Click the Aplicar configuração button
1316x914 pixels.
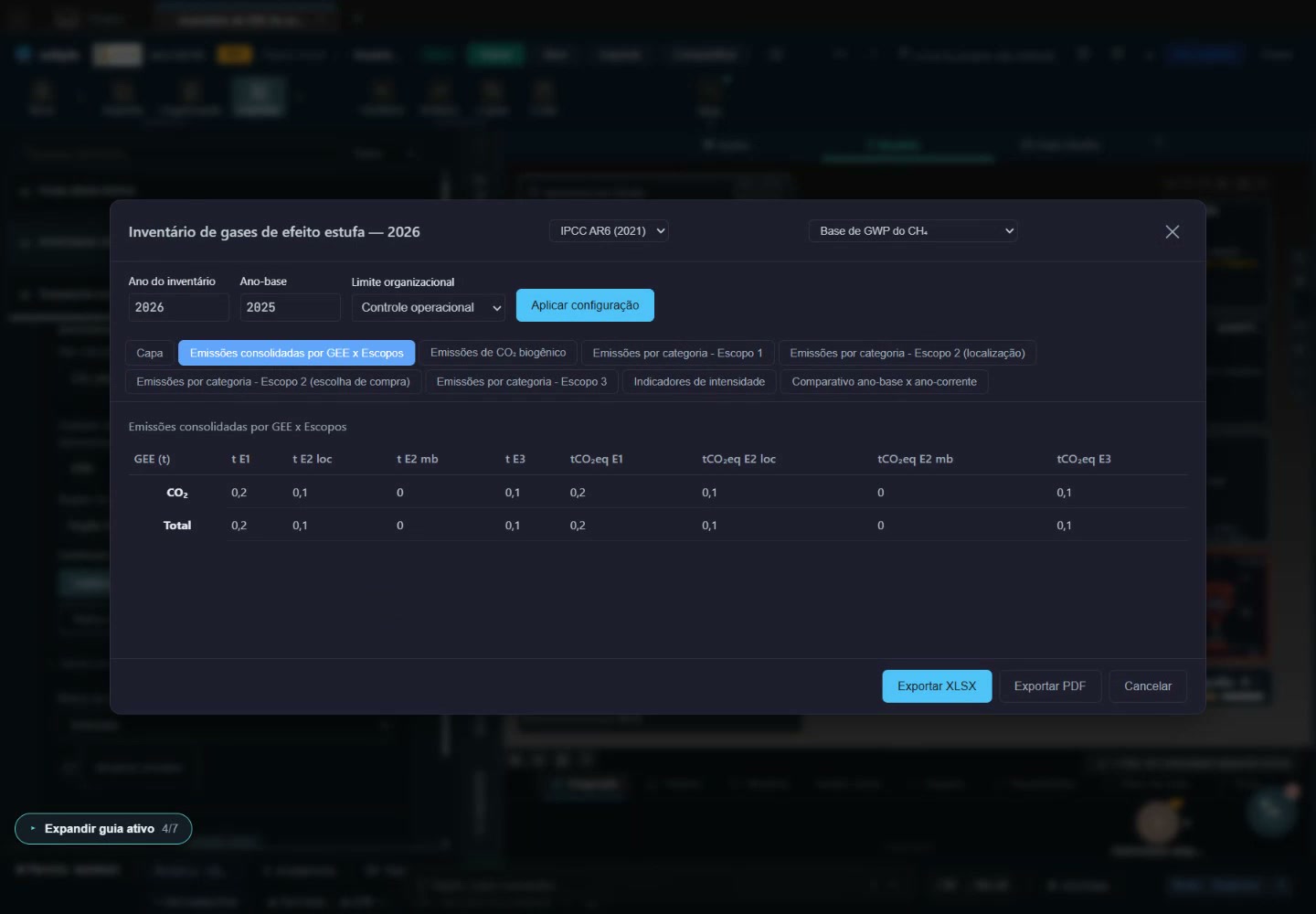[x=585, y=305]
